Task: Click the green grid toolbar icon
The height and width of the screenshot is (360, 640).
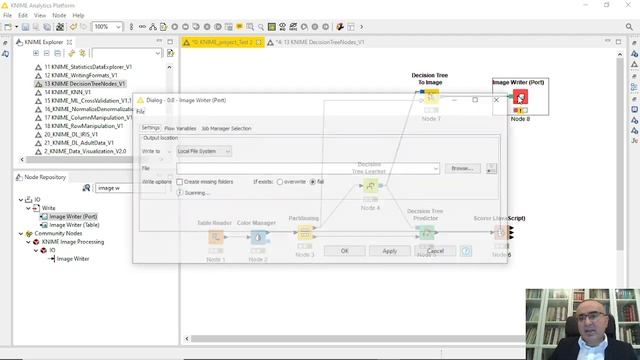Action: coord(272,27)
